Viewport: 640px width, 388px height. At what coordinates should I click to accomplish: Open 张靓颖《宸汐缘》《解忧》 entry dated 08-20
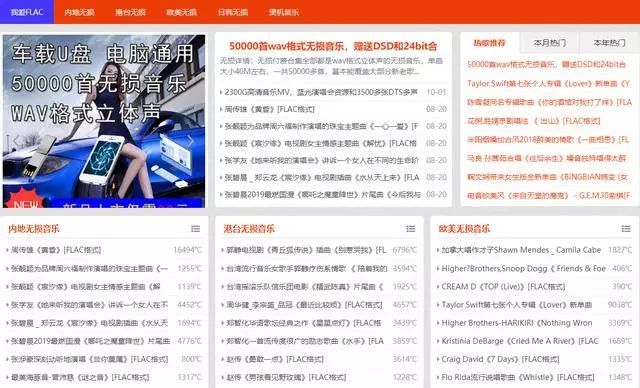tap(321, 144)
